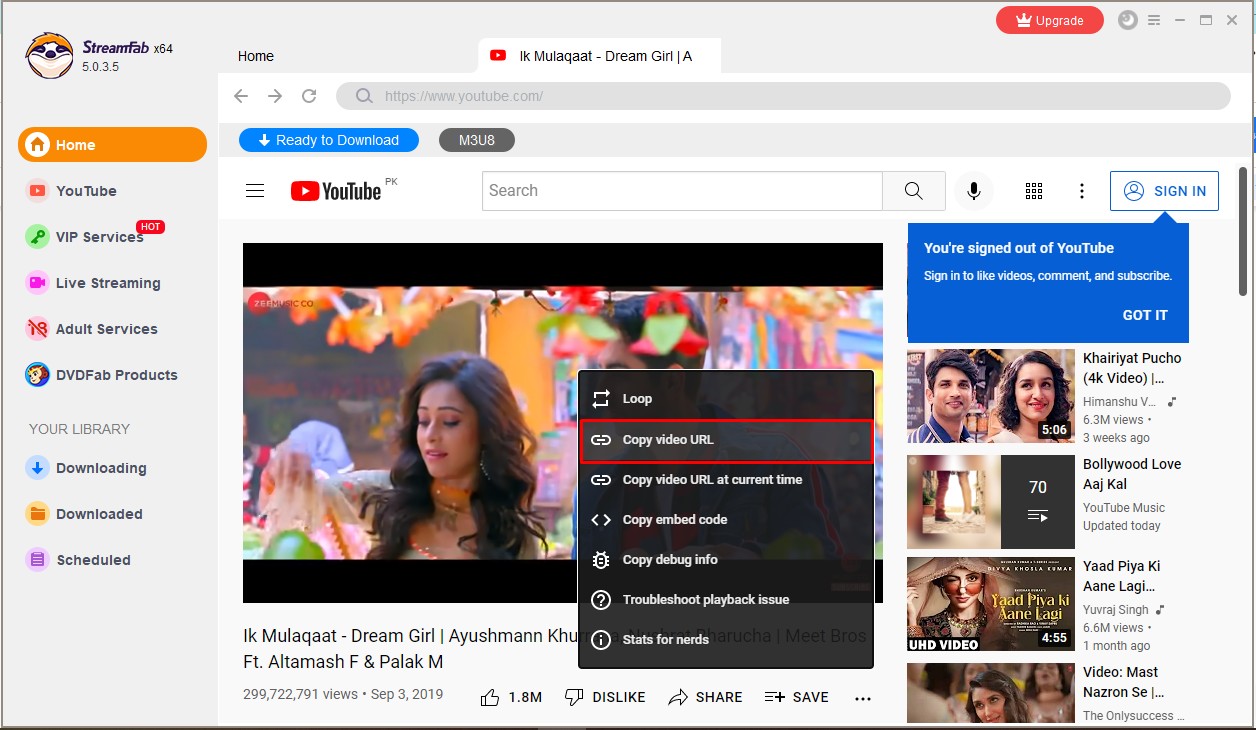Open Bollywood Love Aaj Kal playlist thumbnail
This screenshot has height=730, width=1256.
(x=991, y=502)
